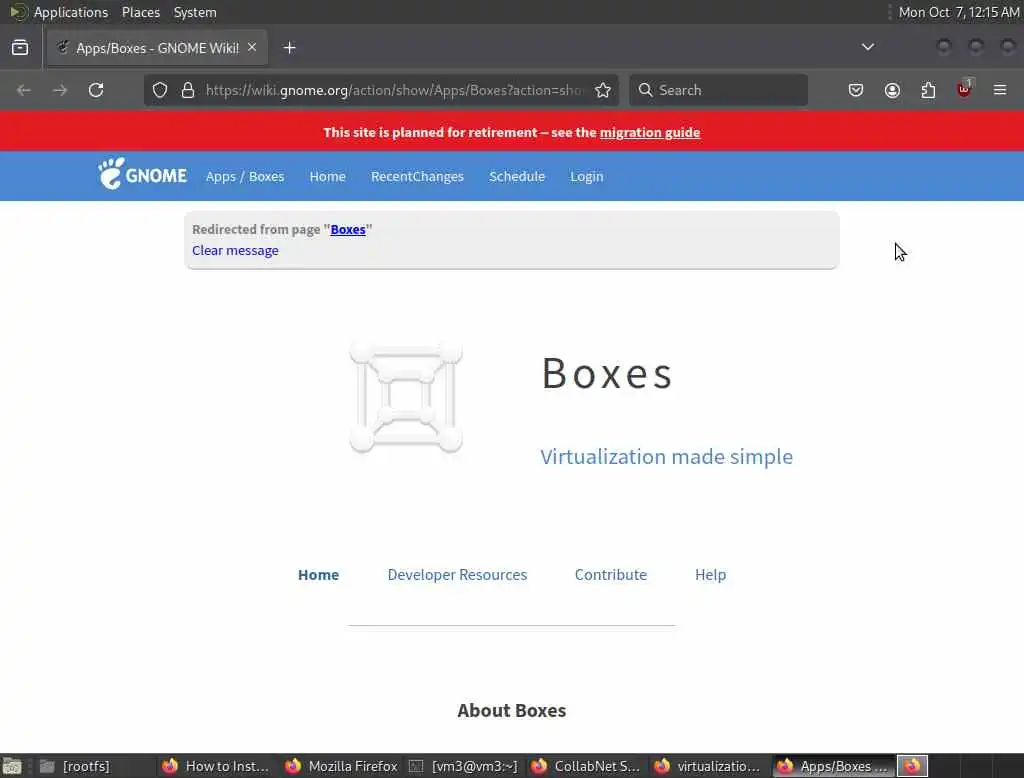Click show desktop icon in taskbar

(x=12, y=766)
